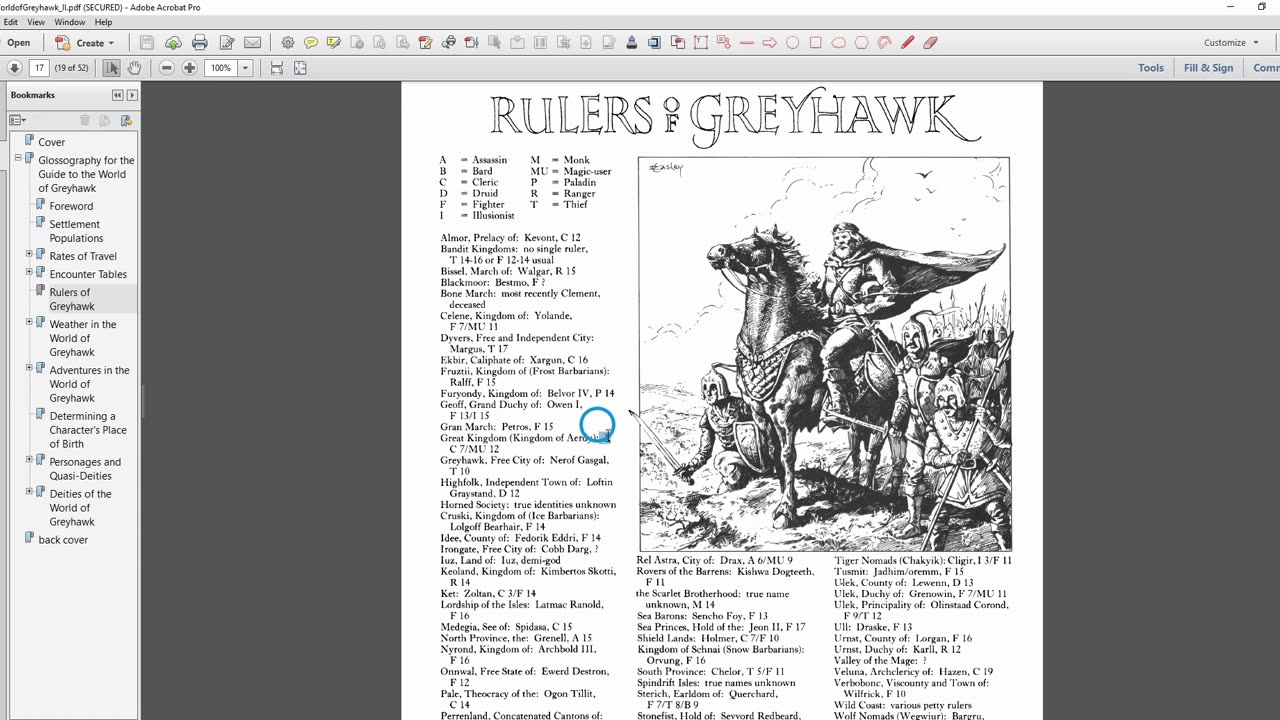Expand Adventures in the World bookmark
The width and height of the screenshot is (1280, 720).
point(29,368)
